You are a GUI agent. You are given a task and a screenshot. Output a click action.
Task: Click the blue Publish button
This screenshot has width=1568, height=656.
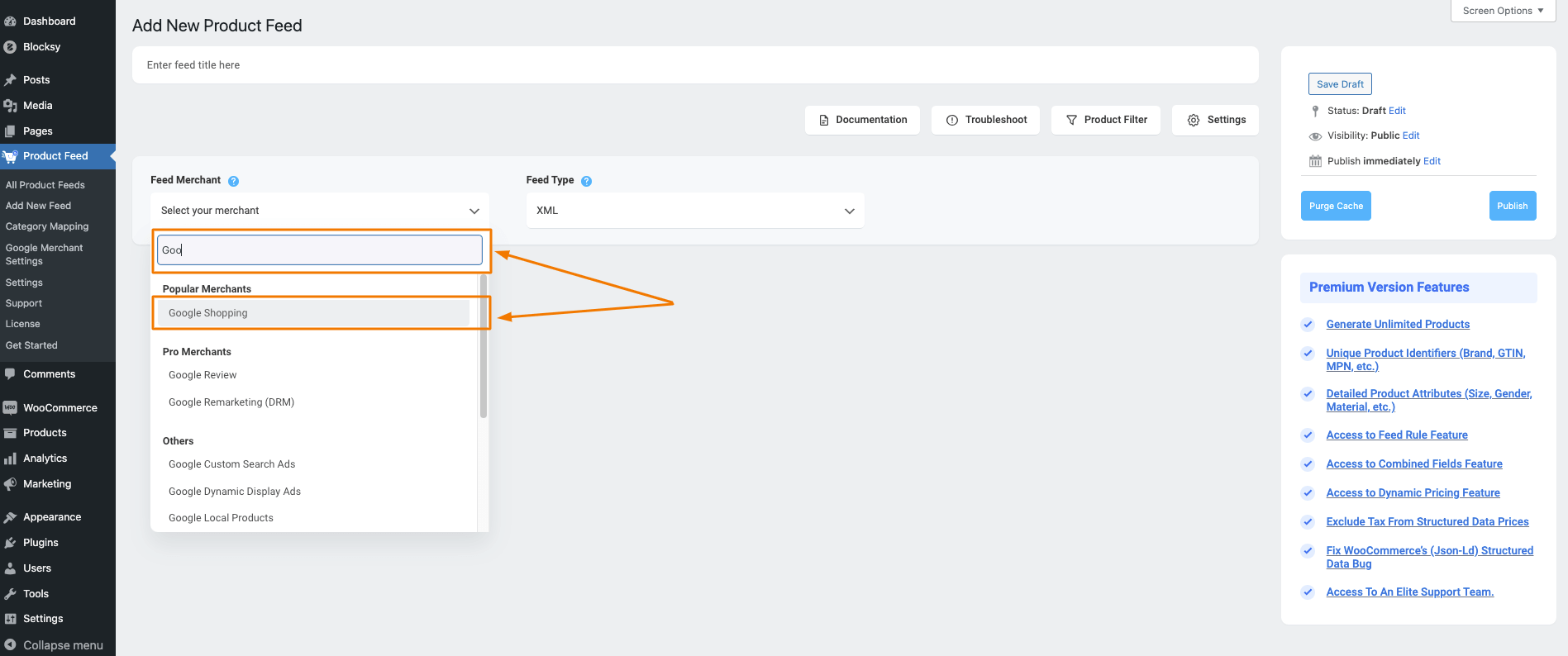1513,206
